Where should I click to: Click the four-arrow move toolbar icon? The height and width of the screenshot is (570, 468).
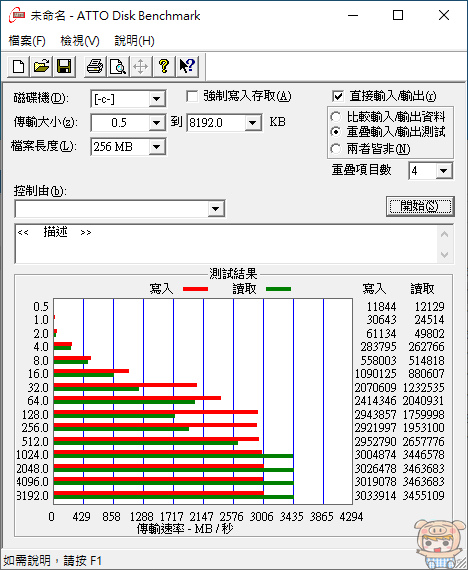(x=141, y=67)
